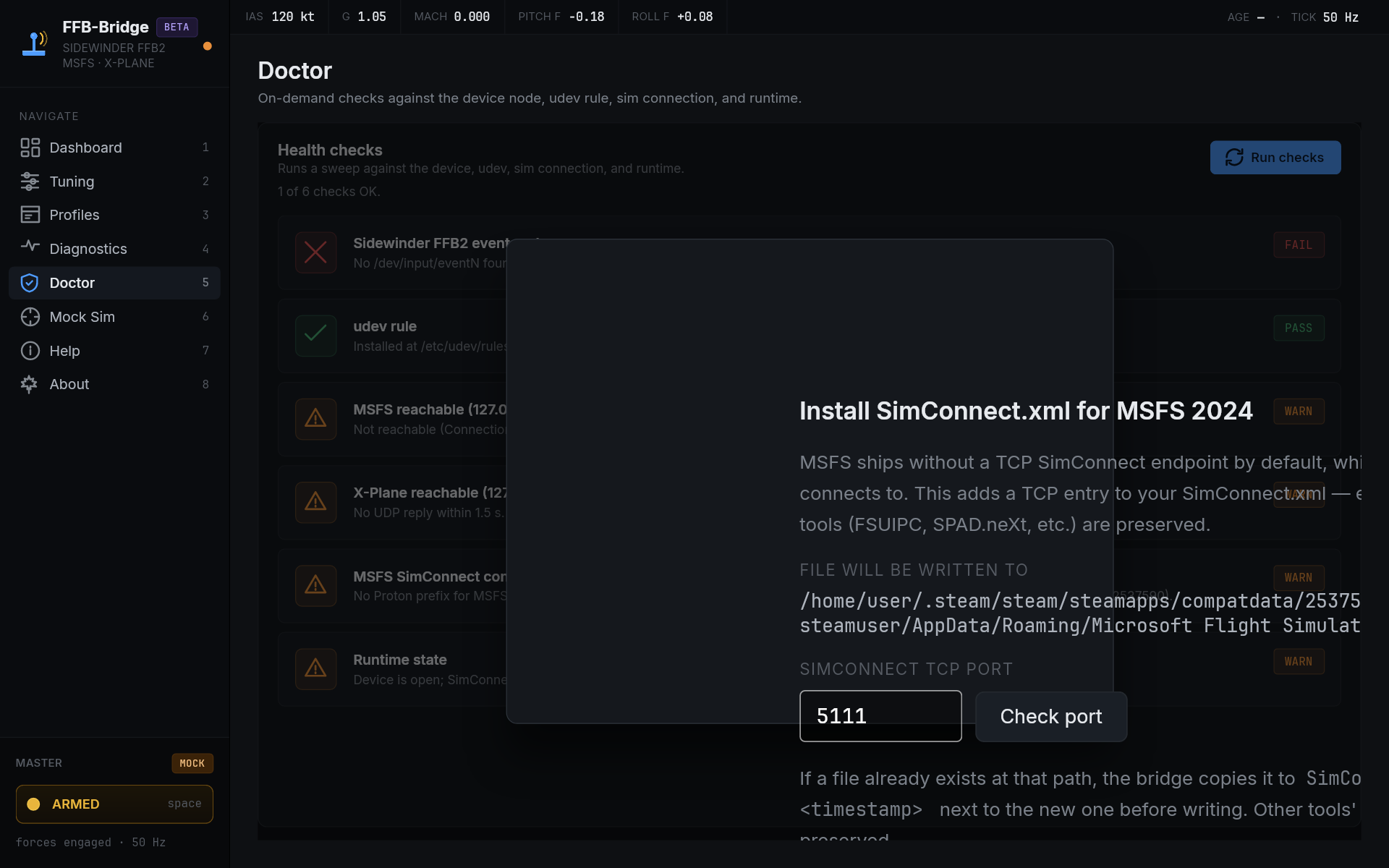Screen dimensions: 1389x868
Task: Toggle the ARMED master switch
Action: pyautogui.click(x=114, y=804)
